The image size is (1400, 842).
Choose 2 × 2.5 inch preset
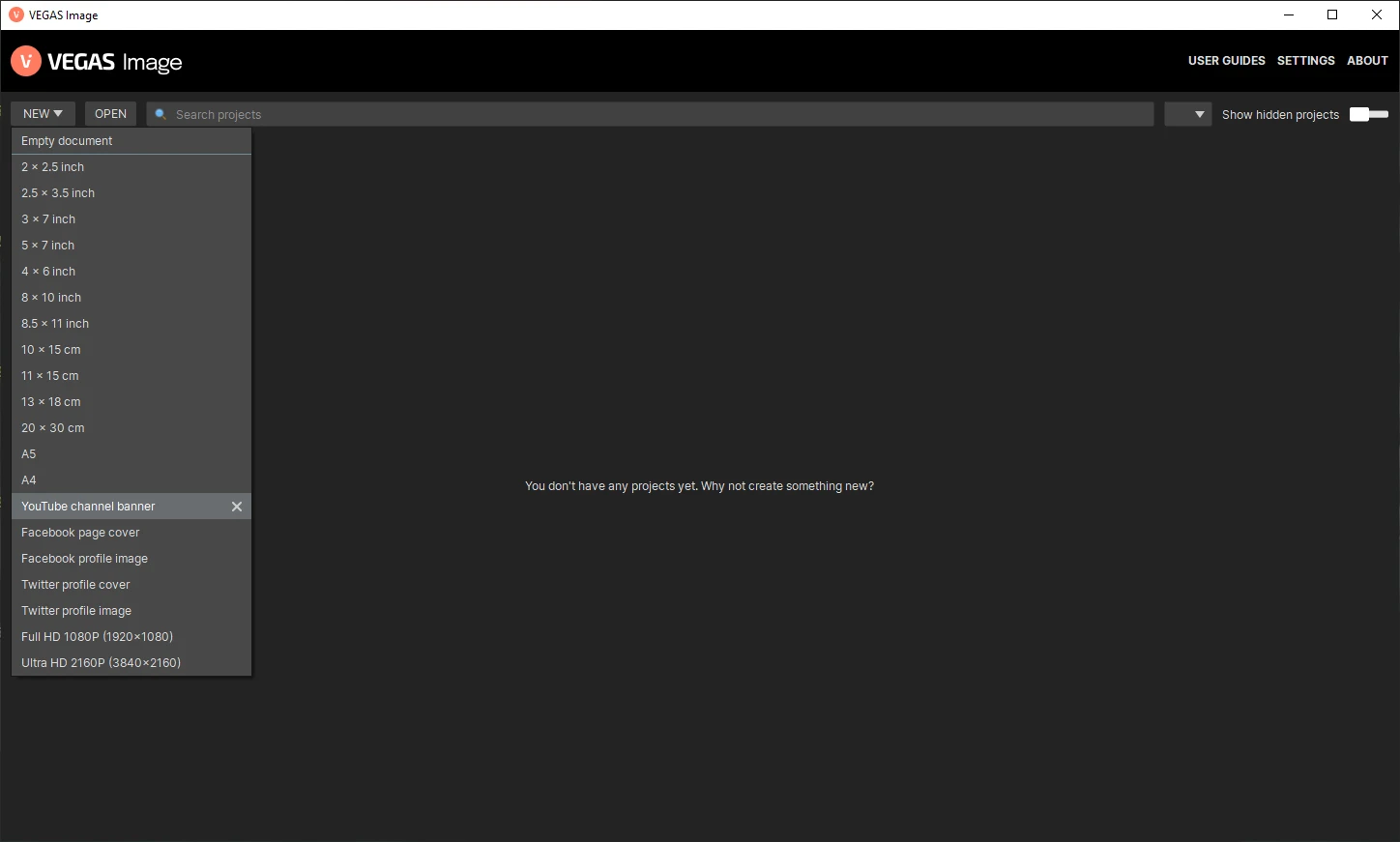(131, 167)
